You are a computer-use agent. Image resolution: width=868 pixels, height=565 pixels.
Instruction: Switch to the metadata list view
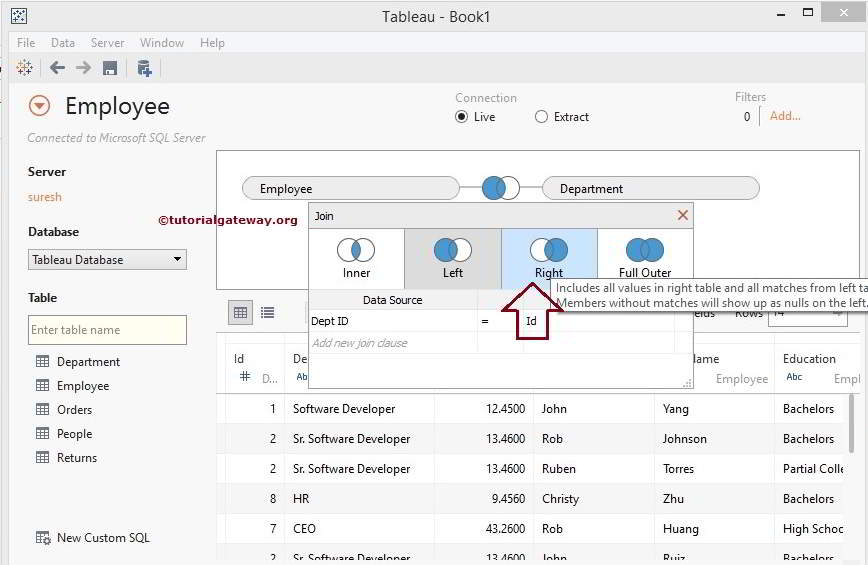coord(267,313)
